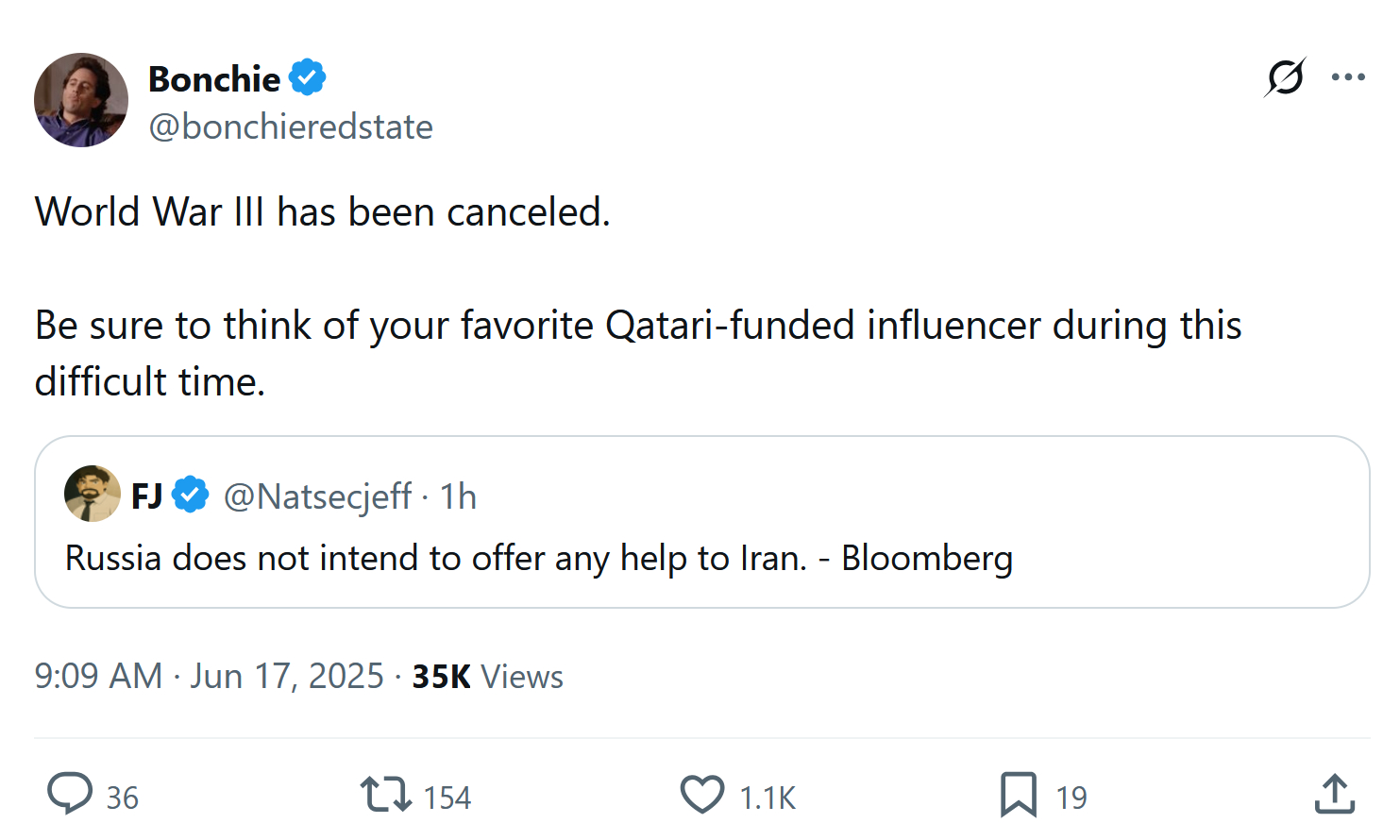Click the FJ display name
This screenshot has height=840, width=1400.
click(146, 496)
